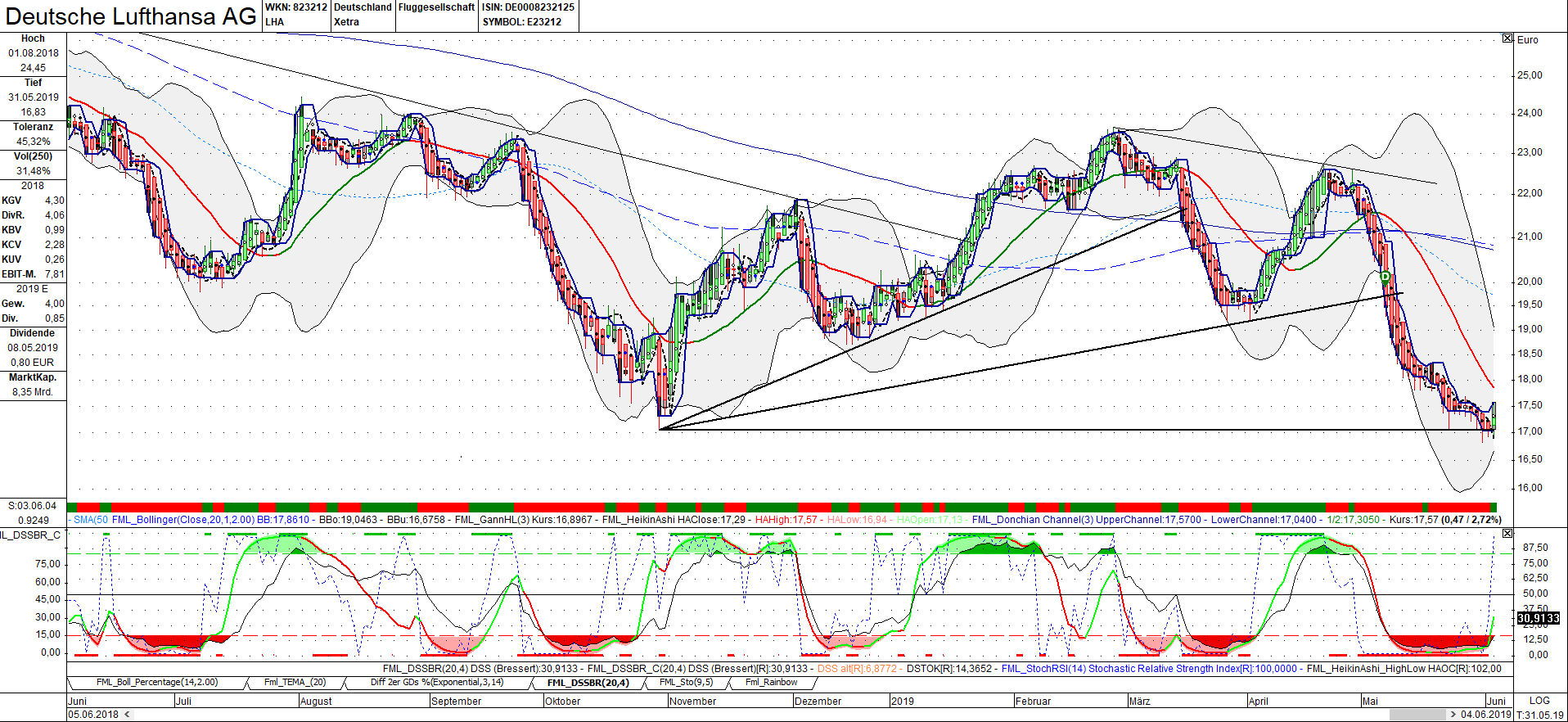Close the main price chart panel
This screenshot has height=722, width=1568.
[1507, 38]
